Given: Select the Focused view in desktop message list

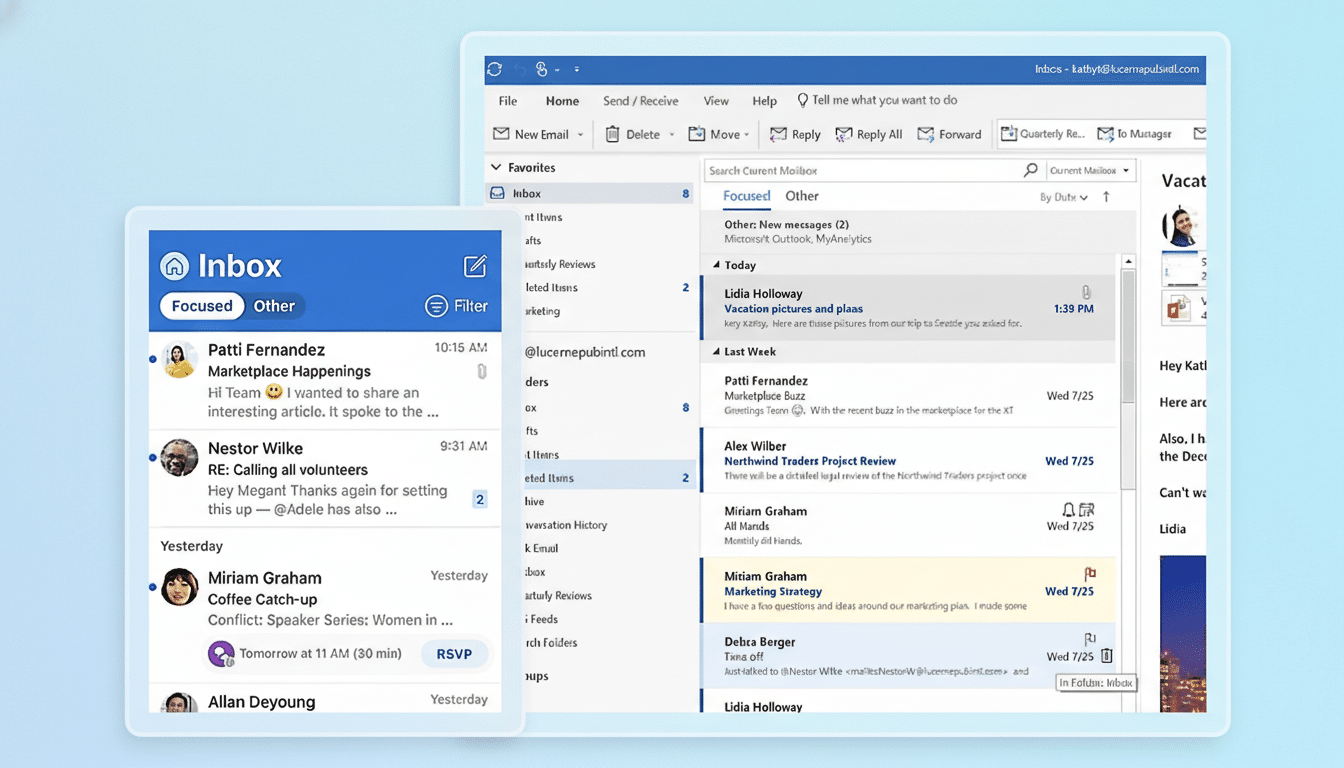Looking at the screenshot, I should [x=746, y=196].
